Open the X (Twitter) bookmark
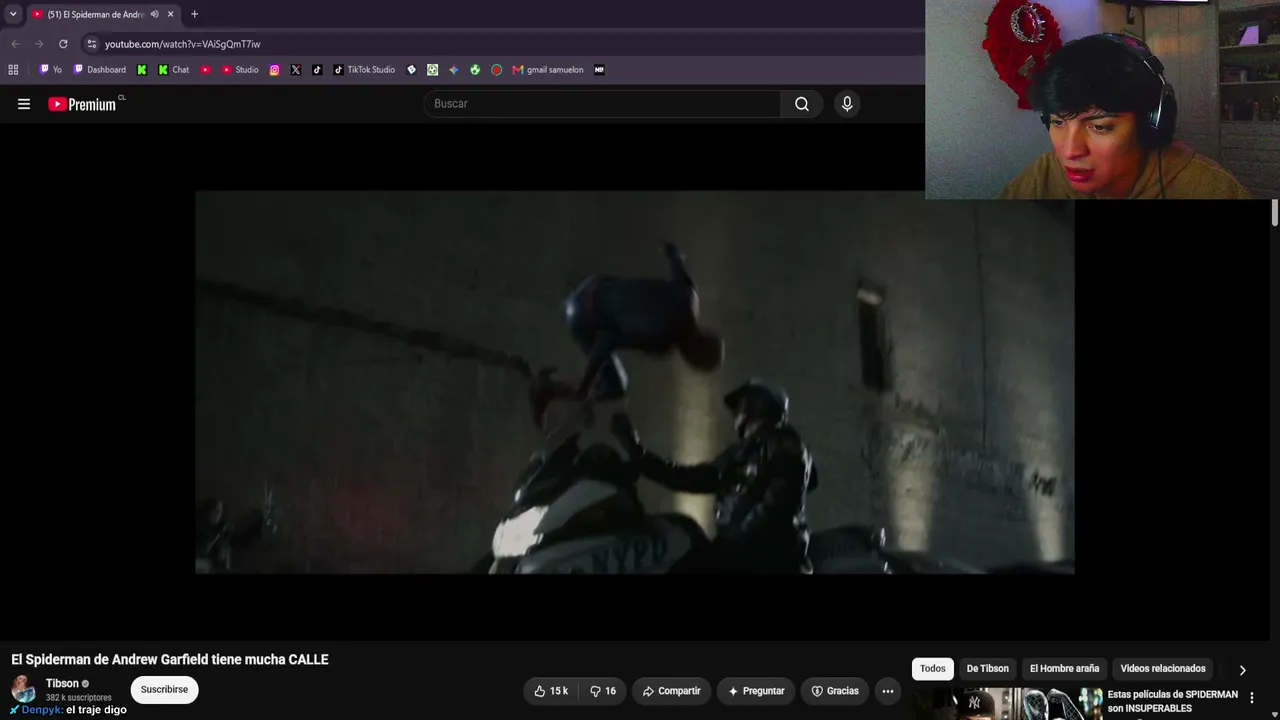The height and width of the screenshot is (720, 1280). click(296, 70)
